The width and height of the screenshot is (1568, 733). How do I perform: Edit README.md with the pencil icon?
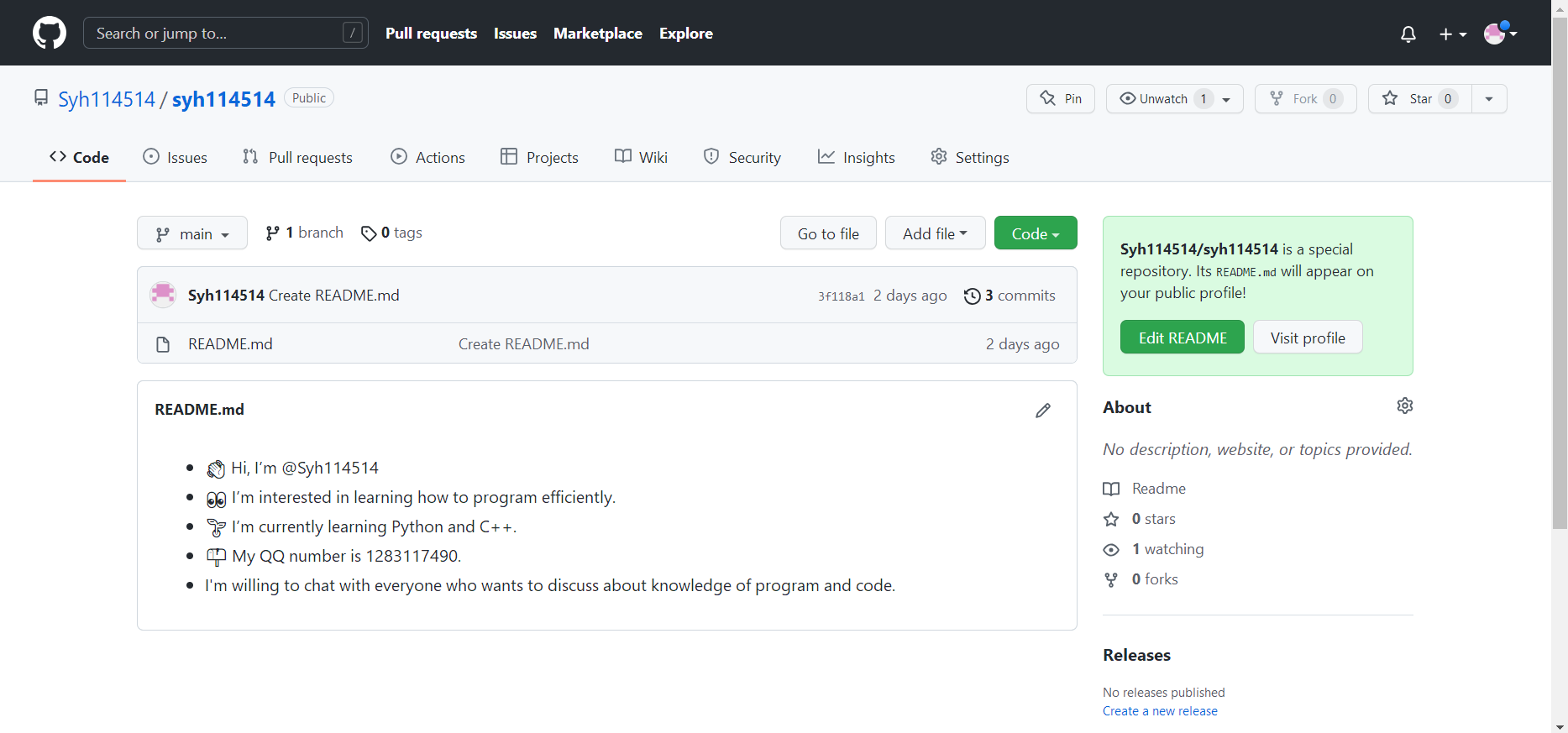(1043, 411)
